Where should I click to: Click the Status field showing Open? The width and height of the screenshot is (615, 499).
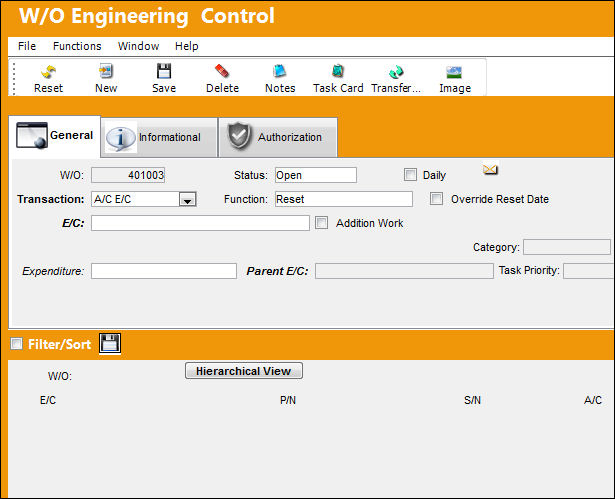pyautogui.click(x=316, y=175)
